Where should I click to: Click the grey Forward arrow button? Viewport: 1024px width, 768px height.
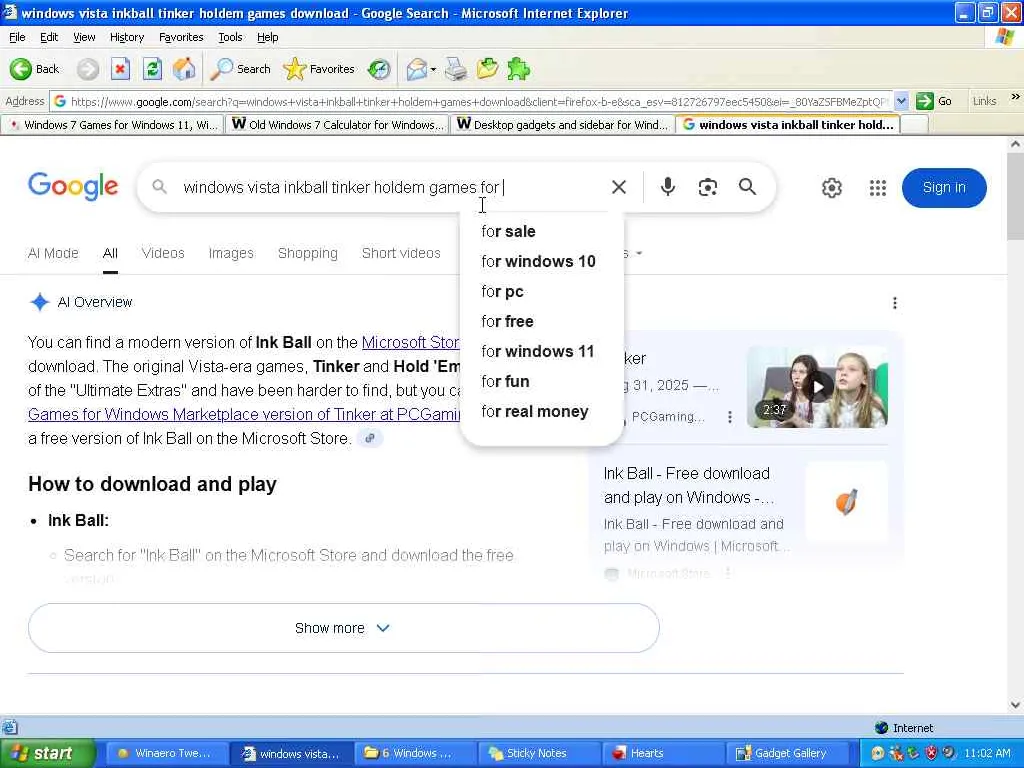88,69
